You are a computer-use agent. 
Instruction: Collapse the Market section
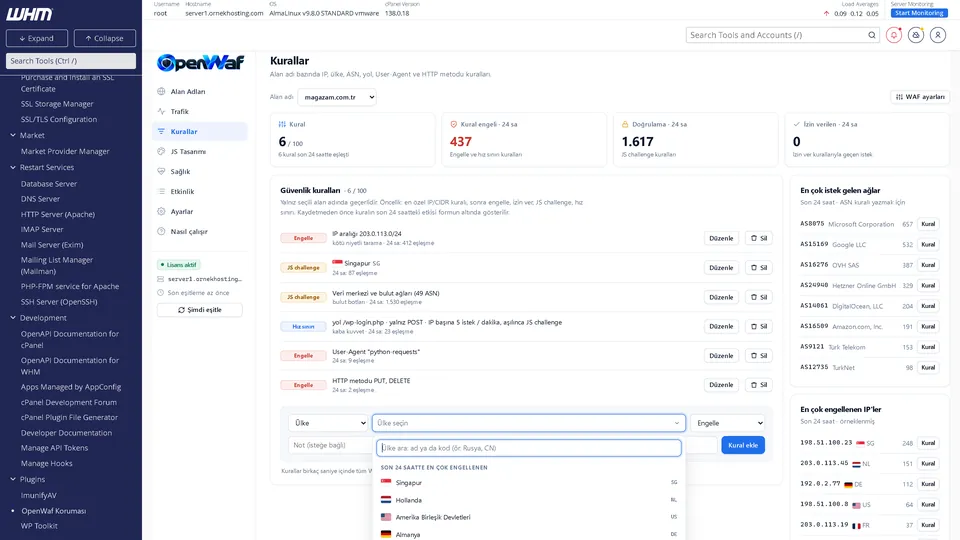pyautogui.click(x=13, y=135)
